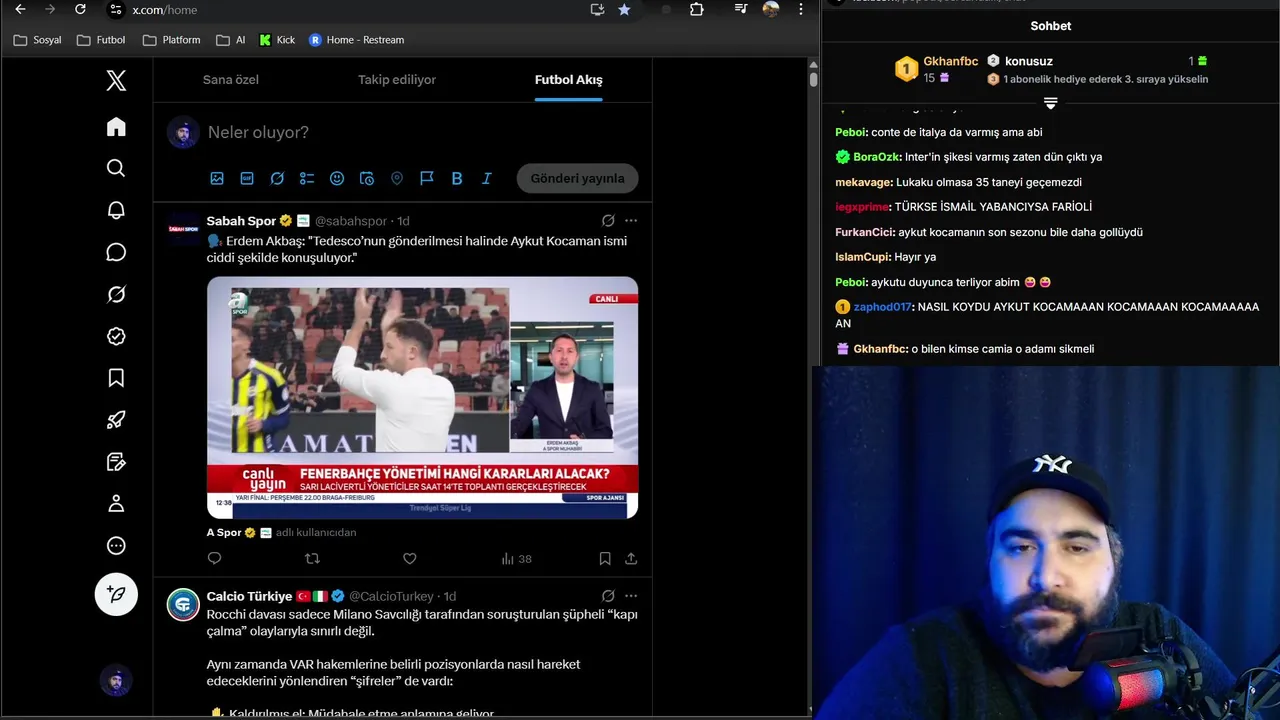Open the Sosyal bookmarks folder
Viewport: 1280px width, 720px height.
point(37,40)
